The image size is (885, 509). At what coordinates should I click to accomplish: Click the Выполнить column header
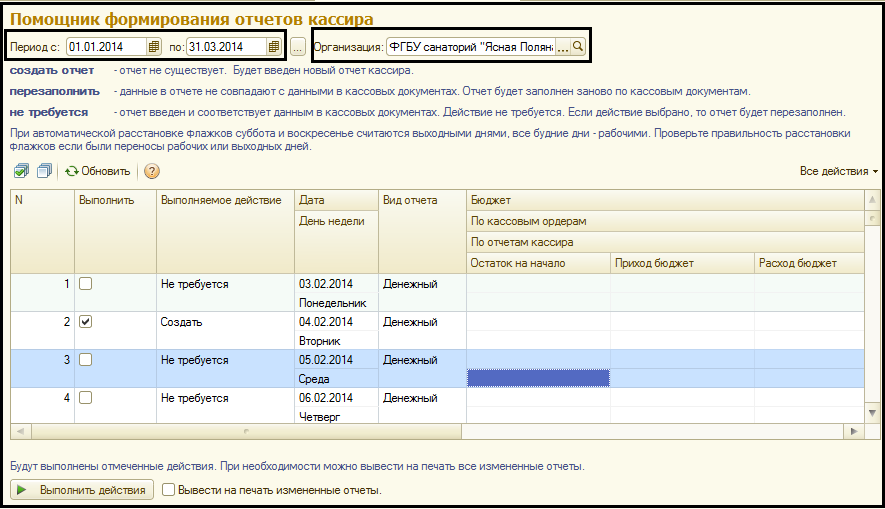115,231
